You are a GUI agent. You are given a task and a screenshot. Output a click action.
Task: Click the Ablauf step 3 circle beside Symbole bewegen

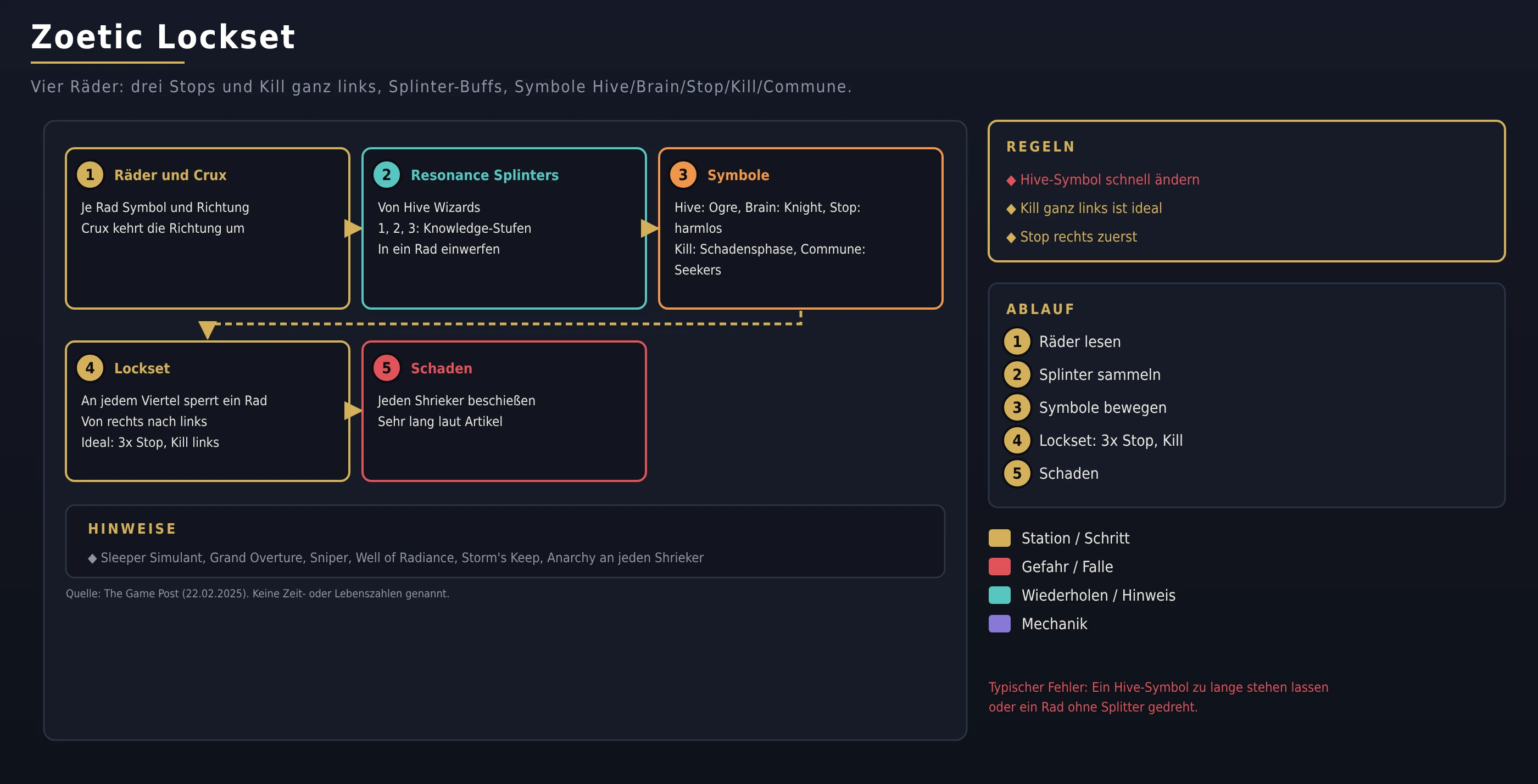[1017, 407]
